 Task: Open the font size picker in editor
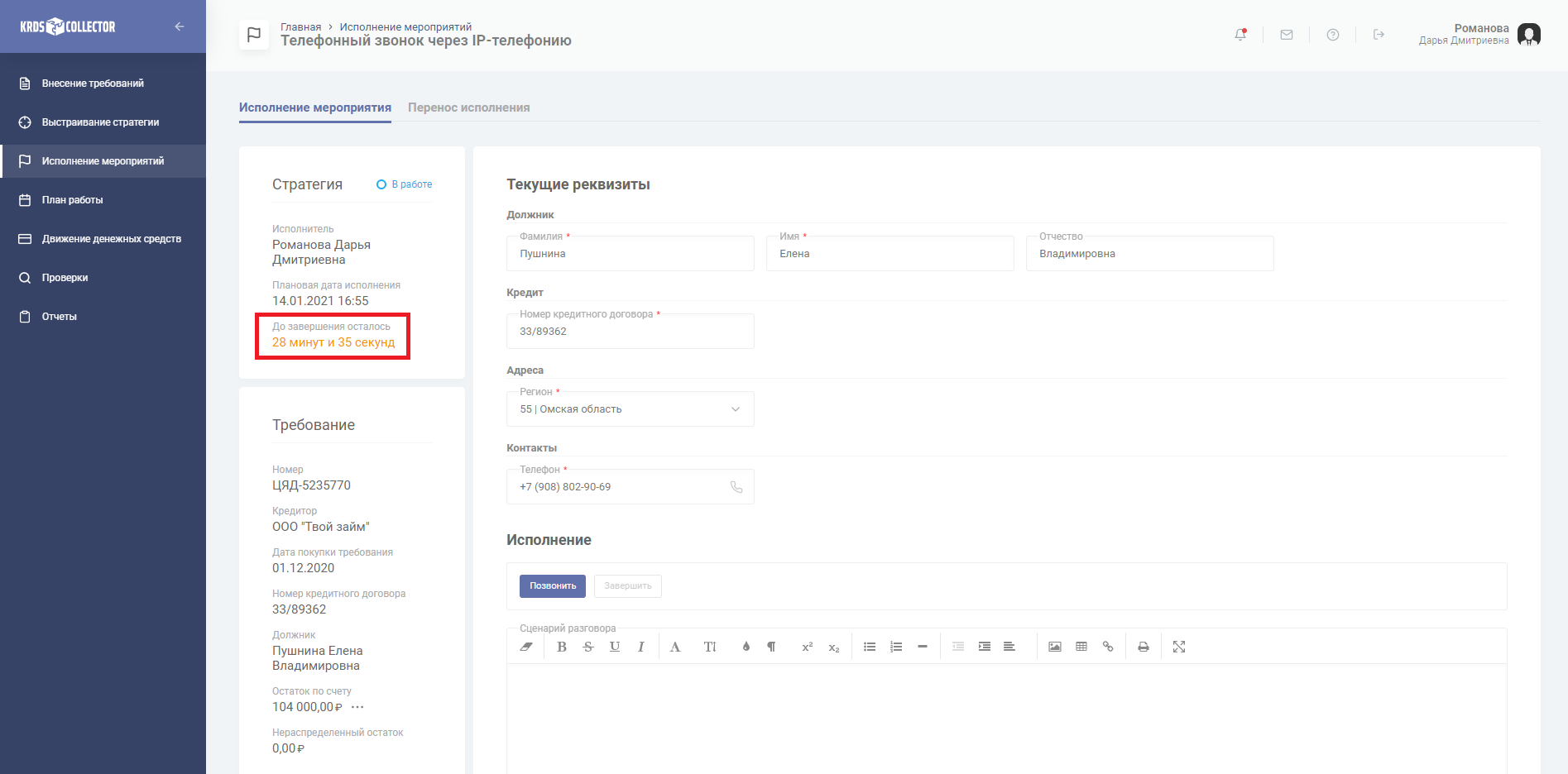(x=709, y=647)
